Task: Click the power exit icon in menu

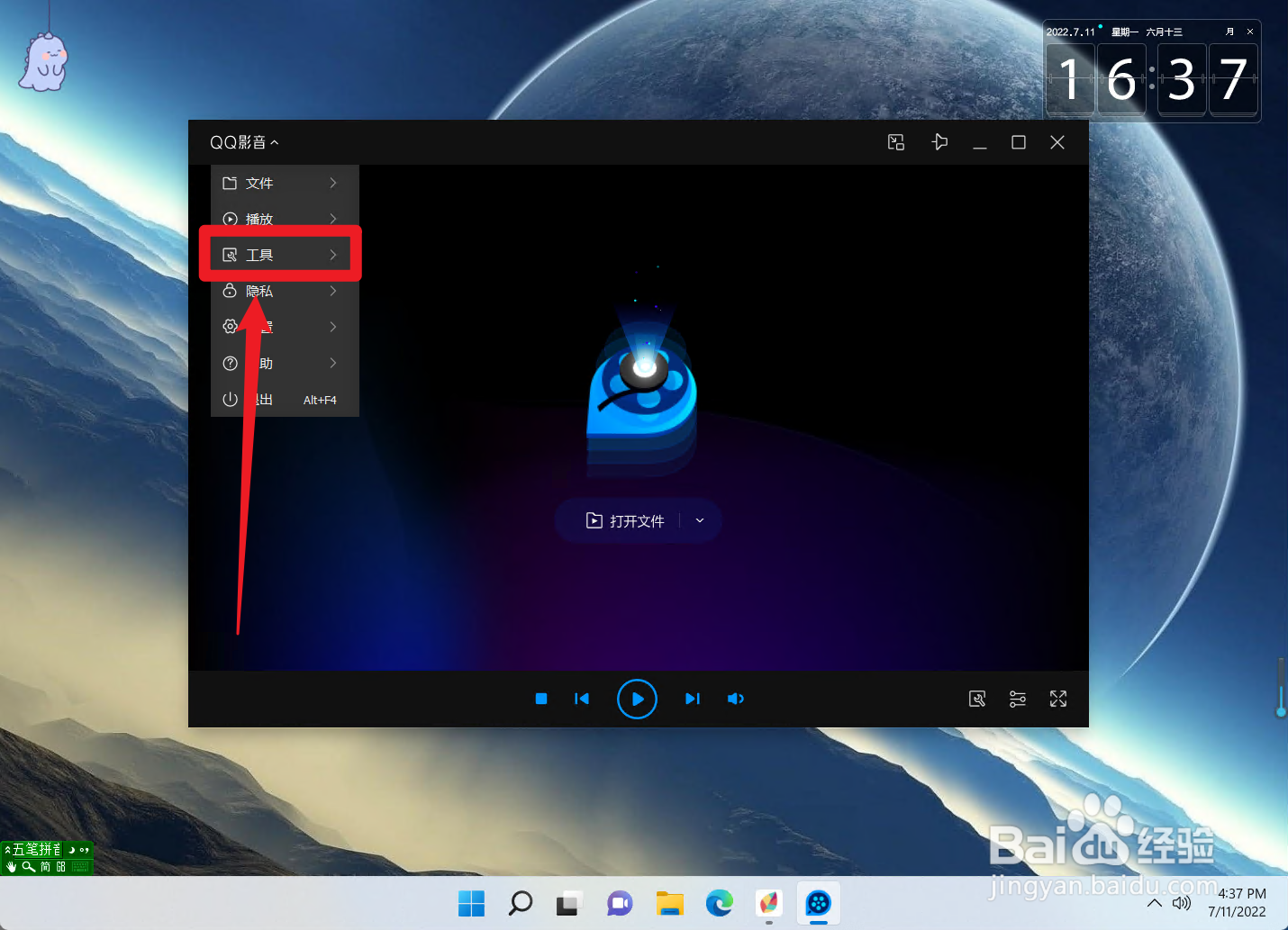Action: point(230,399)
